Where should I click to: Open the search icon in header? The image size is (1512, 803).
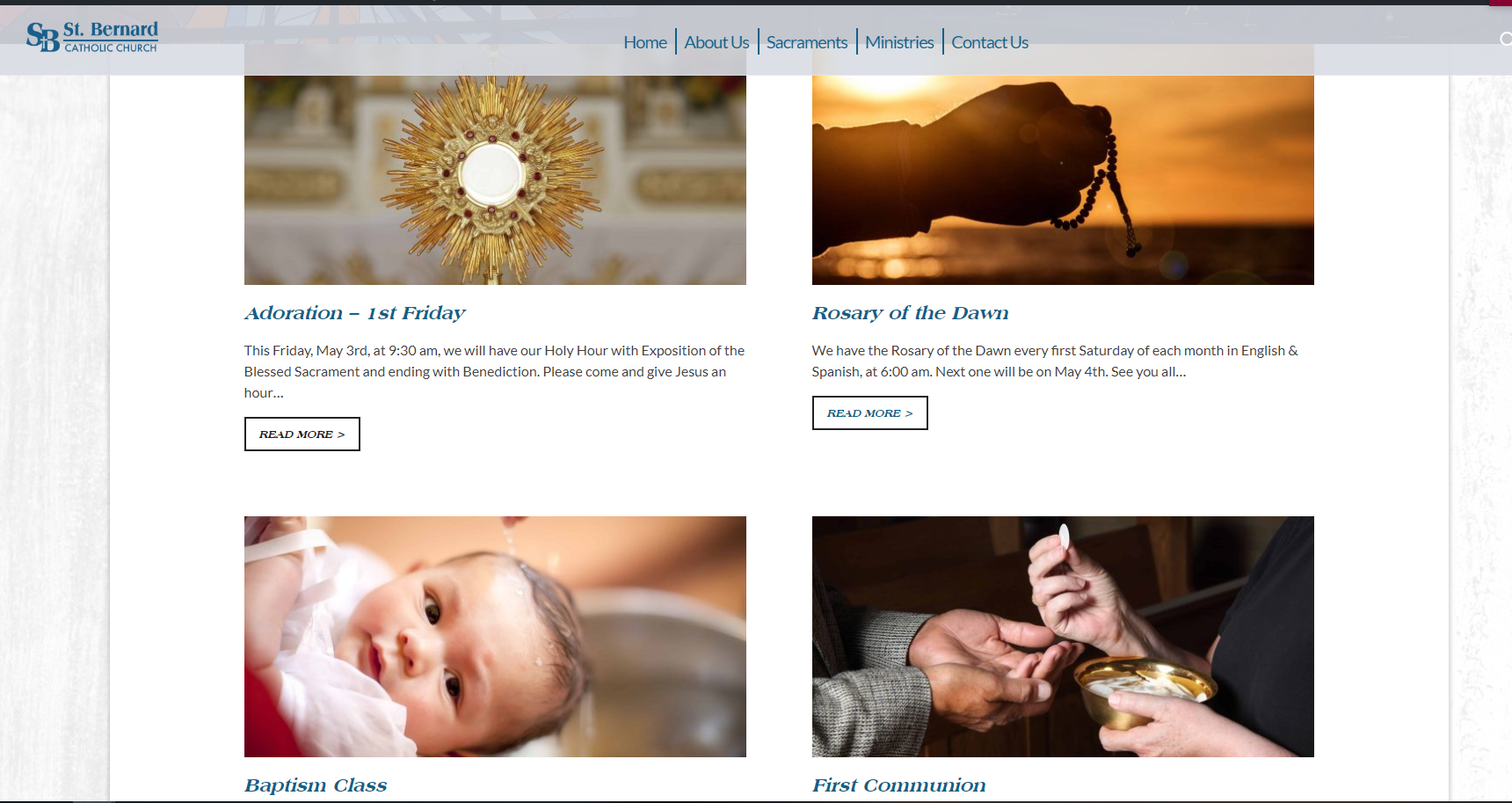pyautogui.click(x=1506, y=39)
